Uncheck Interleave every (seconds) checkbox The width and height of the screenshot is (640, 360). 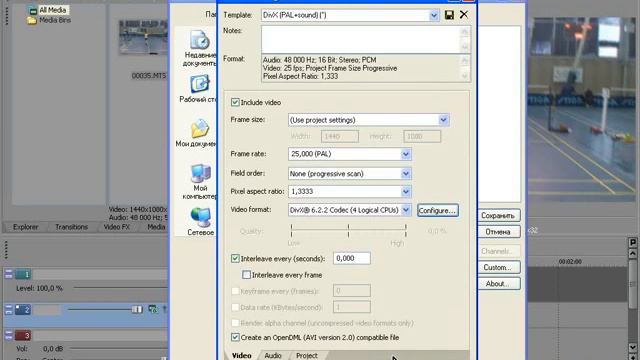click(x=235, y=258)
